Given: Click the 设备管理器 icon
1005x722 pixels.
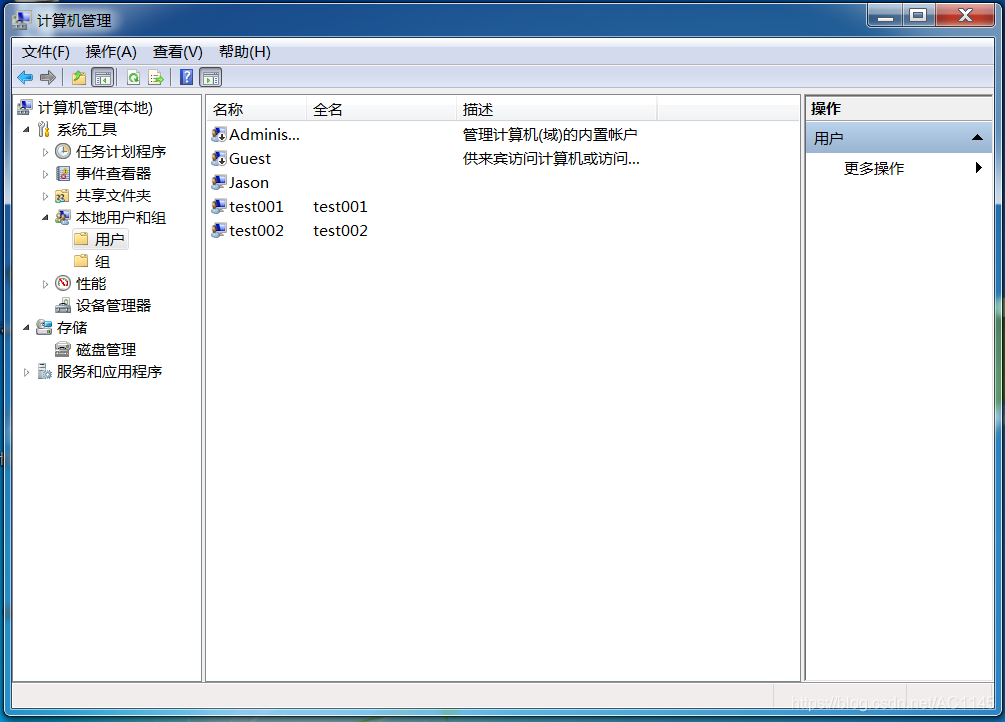Looking at the screenshot, I should 63,305.
